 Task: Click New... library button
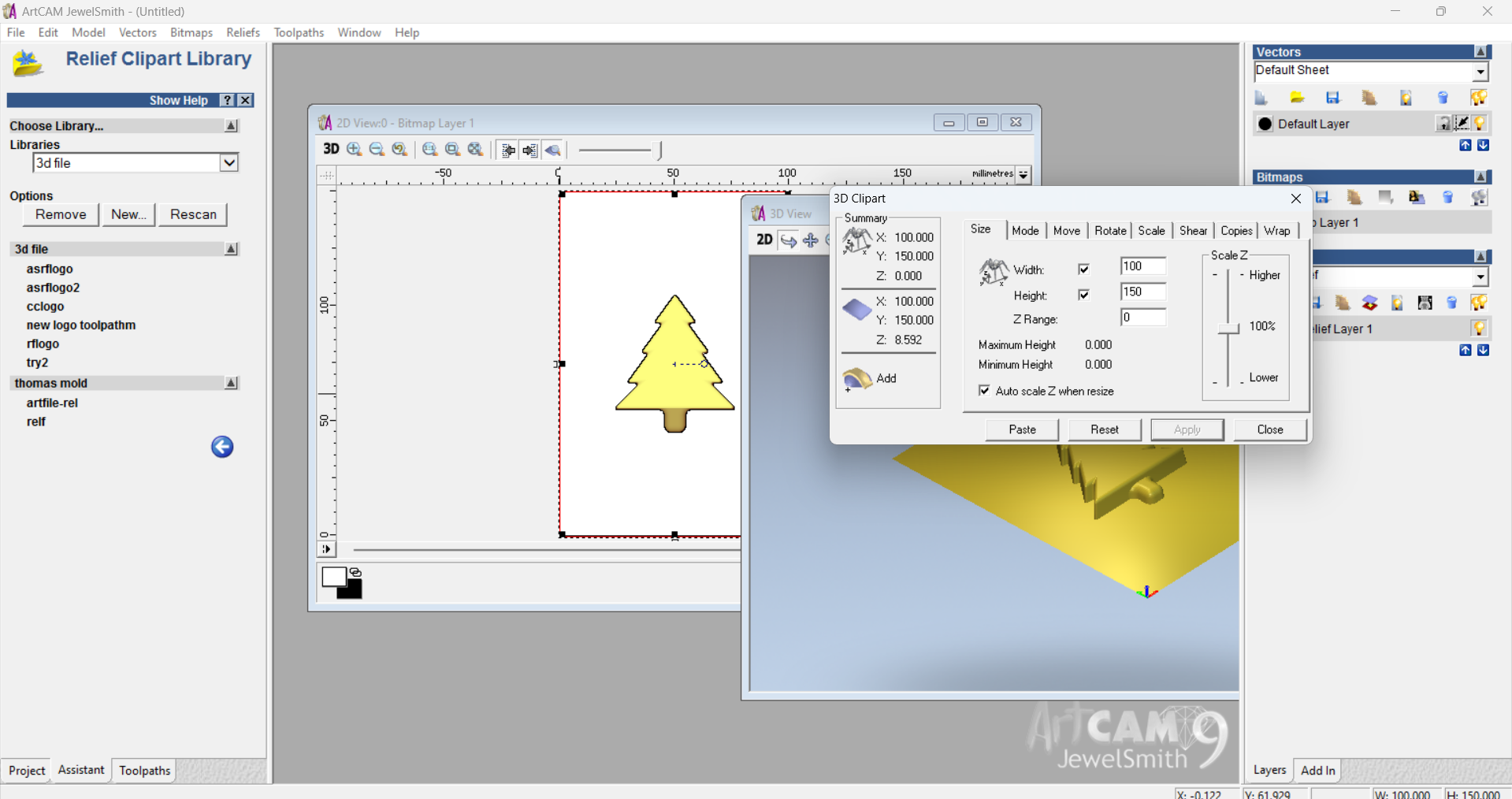[x=128, y=214]
